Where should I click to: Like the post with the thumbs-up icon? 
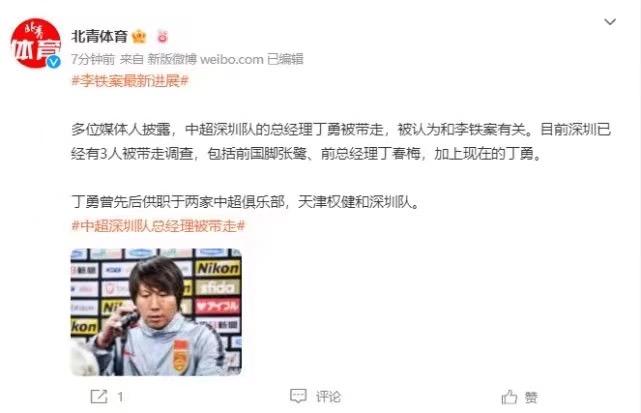pyautogui.click(x=509, y=397)
